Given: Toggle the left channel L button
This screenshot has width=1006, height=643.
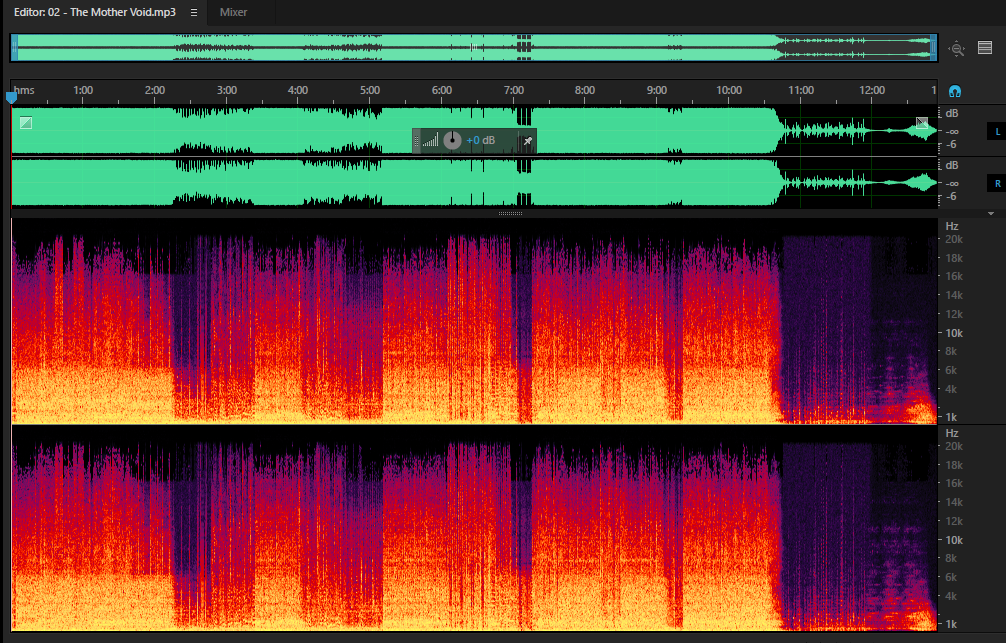Looking at the screenshot, I should tap(997, 132).
